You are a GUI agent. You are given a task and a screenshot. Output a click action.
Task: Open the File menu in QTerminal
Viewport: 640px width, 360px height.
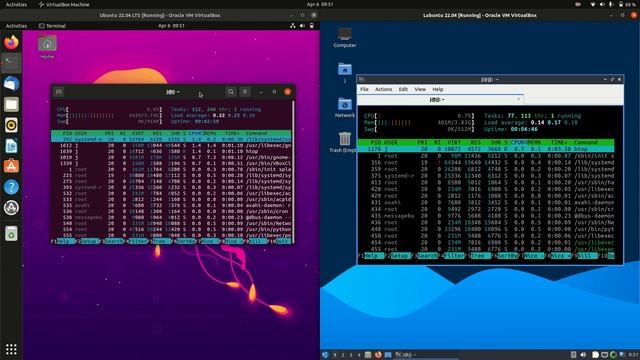[x=364, y=89]
